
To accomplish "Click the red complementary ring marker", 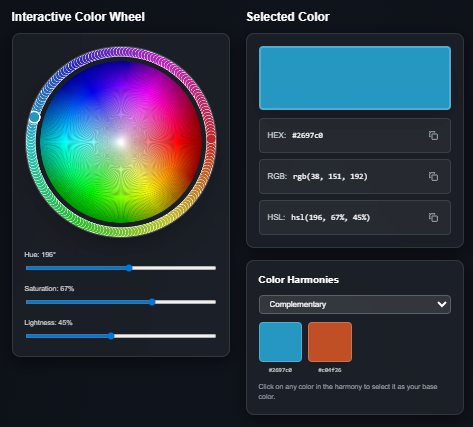I will click(x=211, y=139).
